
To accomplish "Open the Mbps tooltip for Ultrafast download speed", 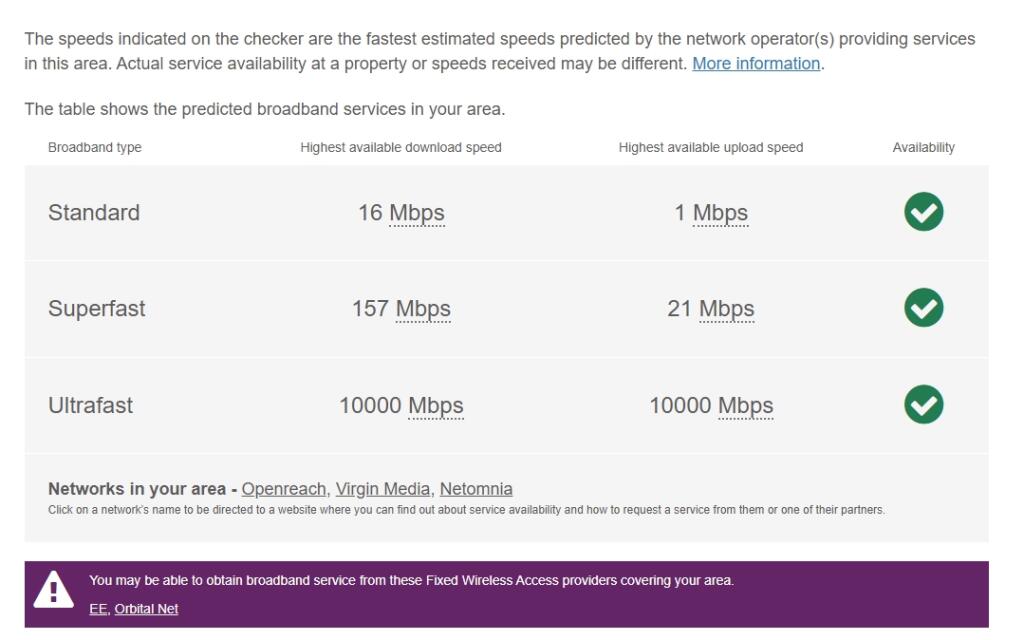I will [437, 405].
